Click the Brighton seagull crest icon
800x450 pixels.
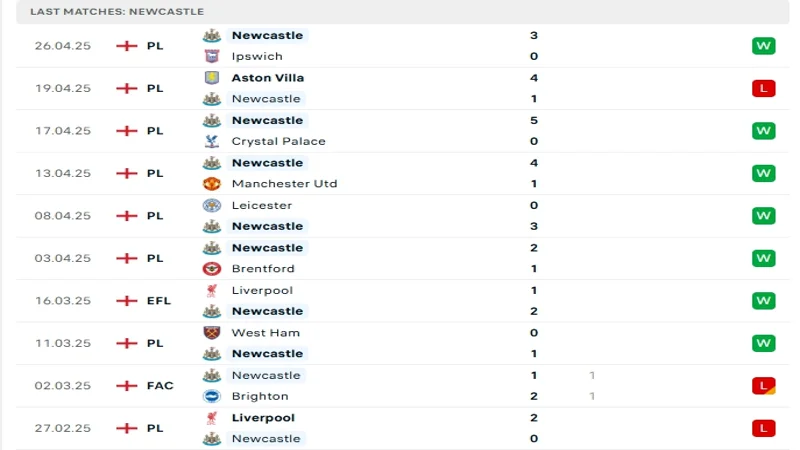coord(211,396)
